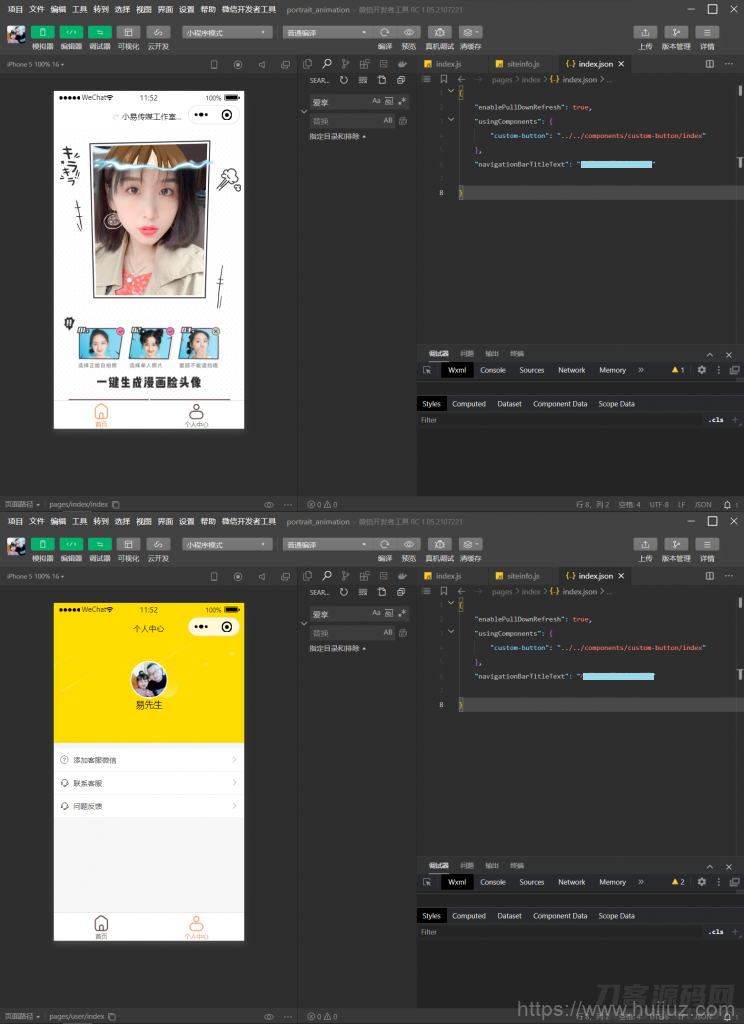Switch to Console tab in upper debugger
744x1024 pixels.
(x=493, y=370)
